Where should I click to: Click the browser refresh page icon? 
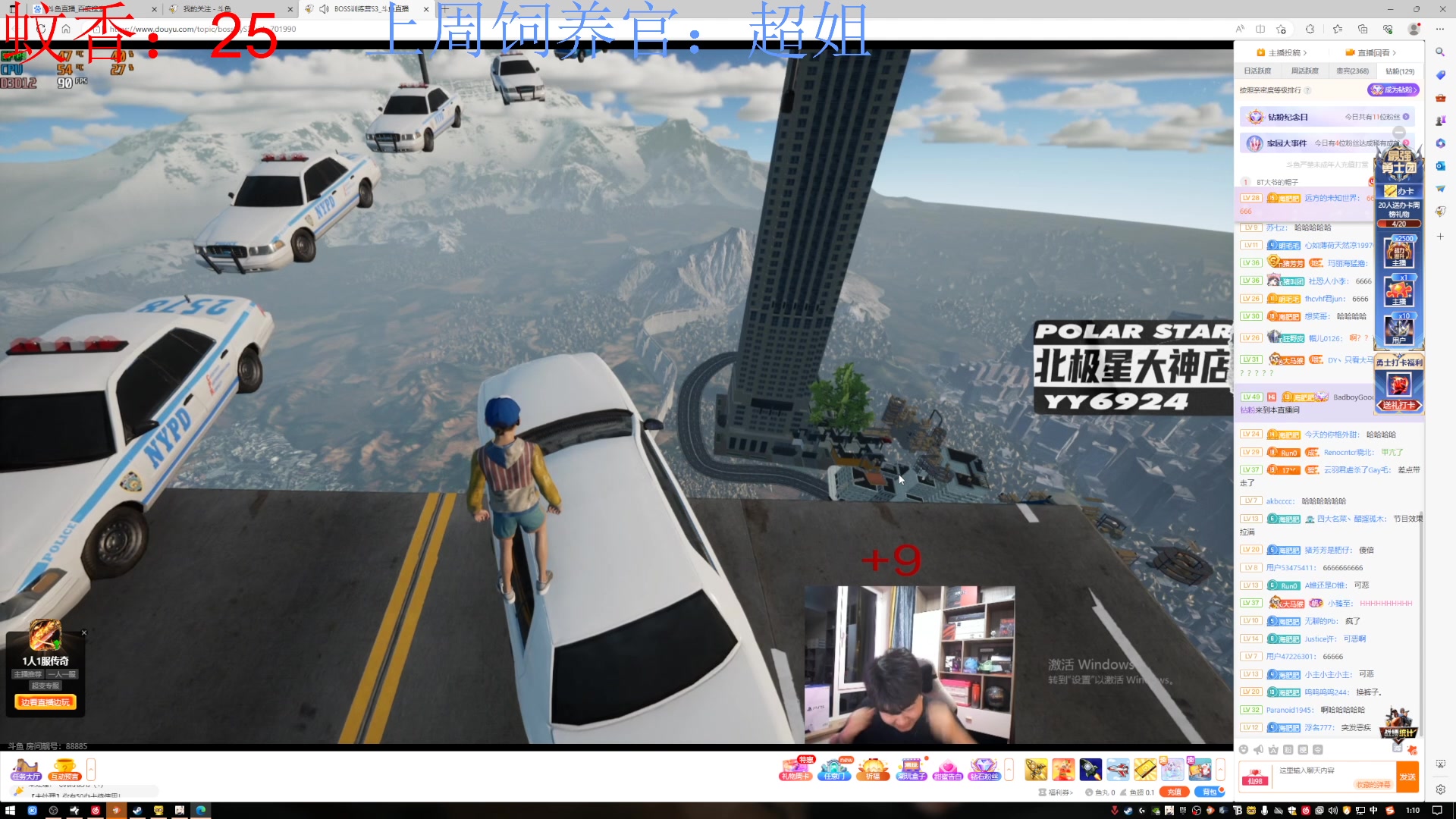(x=41, y=29)
